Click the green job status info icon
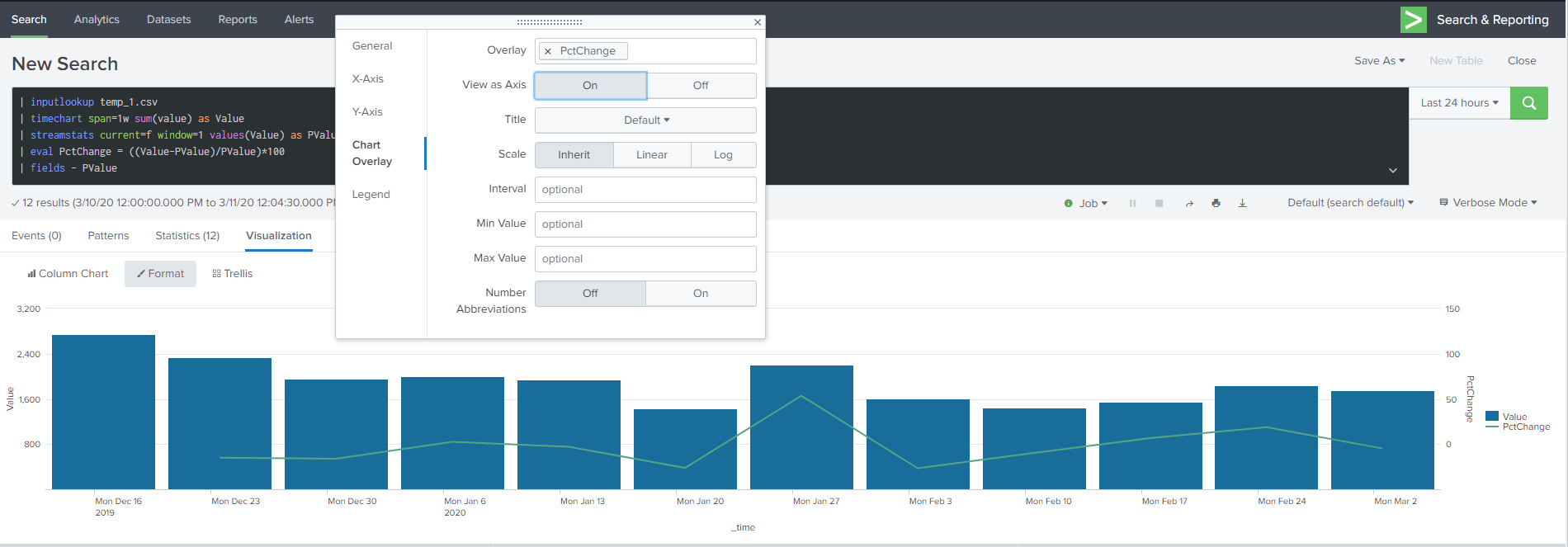Viewport: 1568px width, 547px height. [1069, 203]
